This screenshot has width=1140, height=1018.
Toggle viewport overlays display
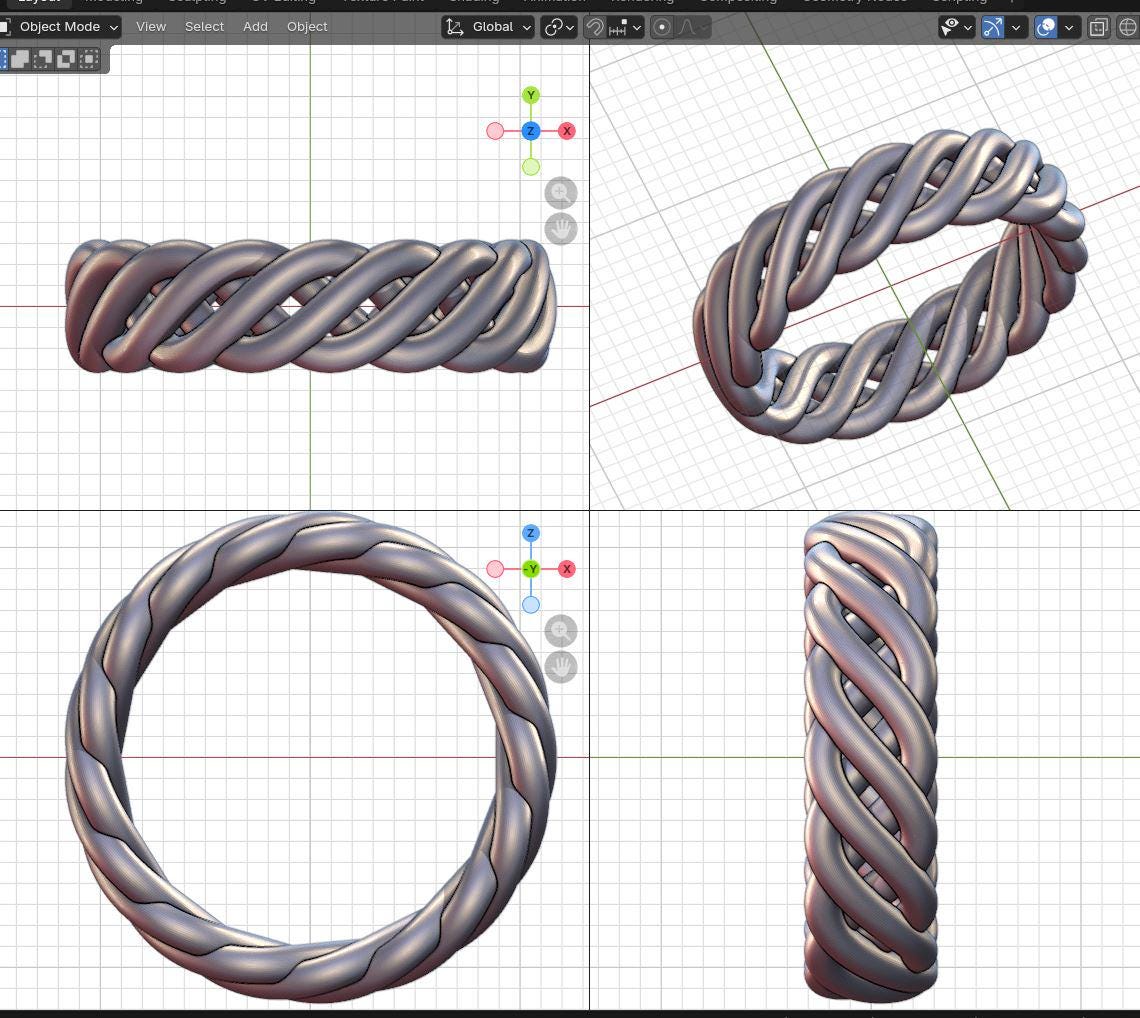pos(1045,28)
